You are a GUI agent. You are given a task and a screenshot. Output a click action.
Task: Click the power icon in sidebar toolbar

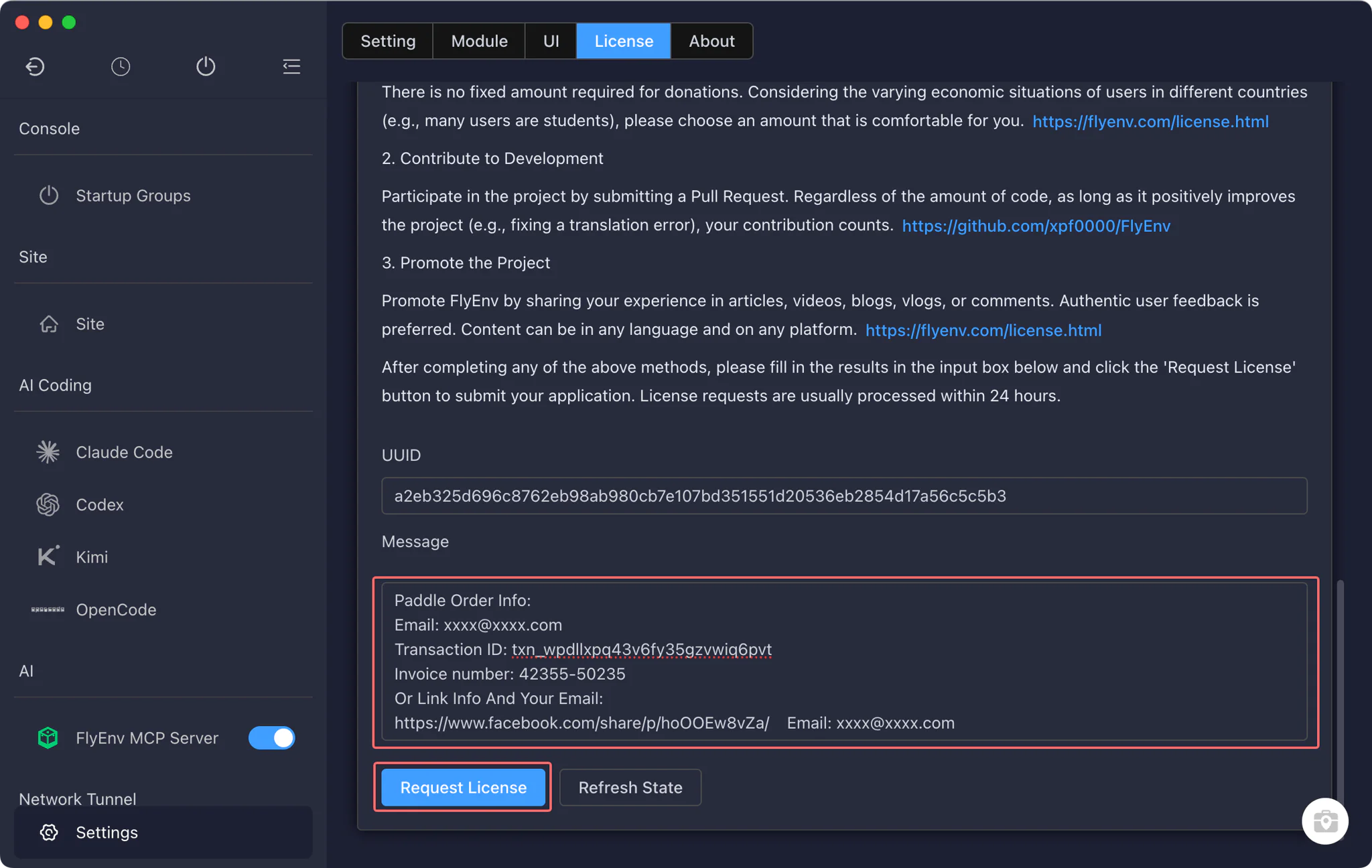pos(206,66)
